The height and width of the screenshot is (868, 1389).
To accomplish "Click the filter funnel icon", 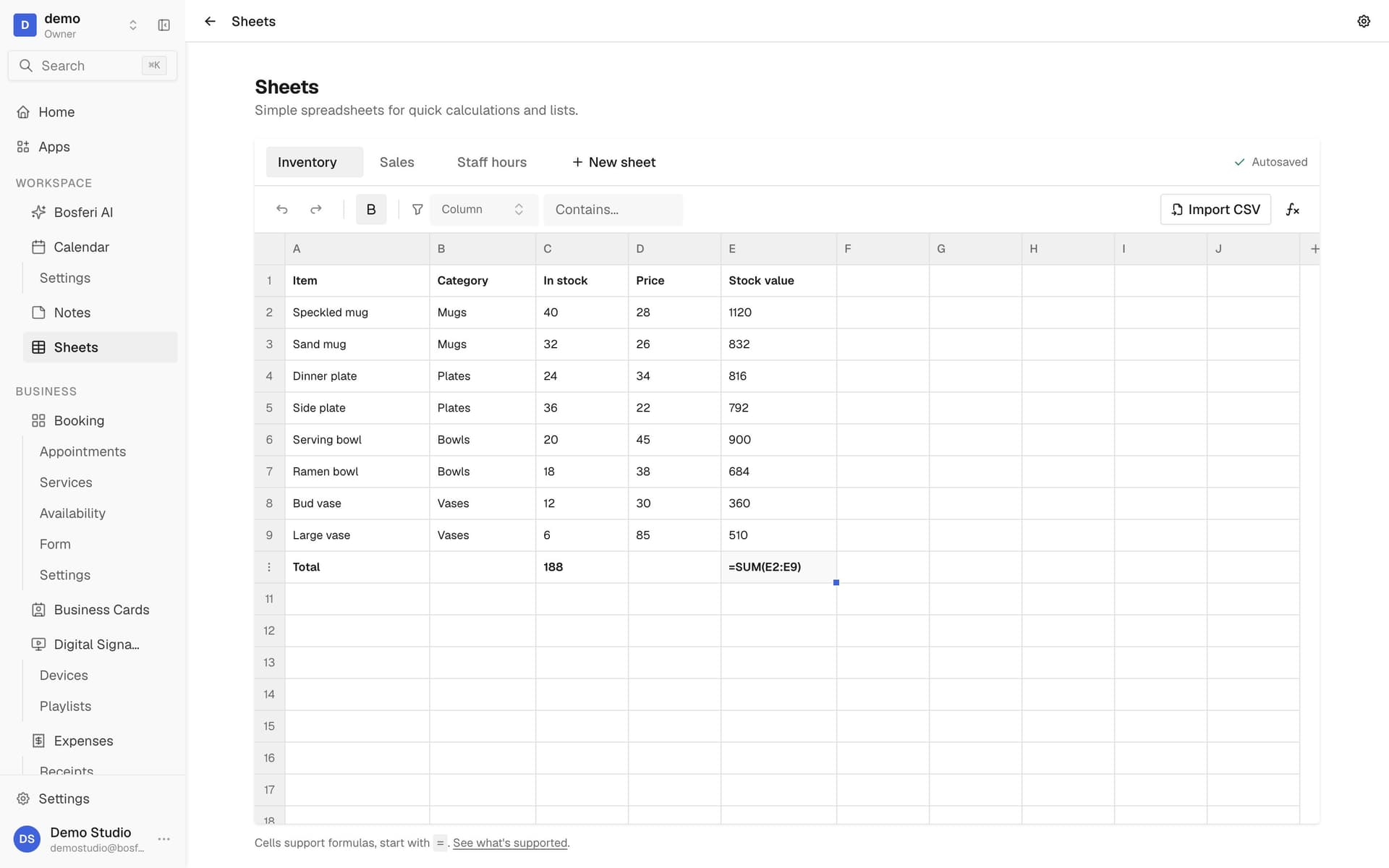I will pos(417,210).
